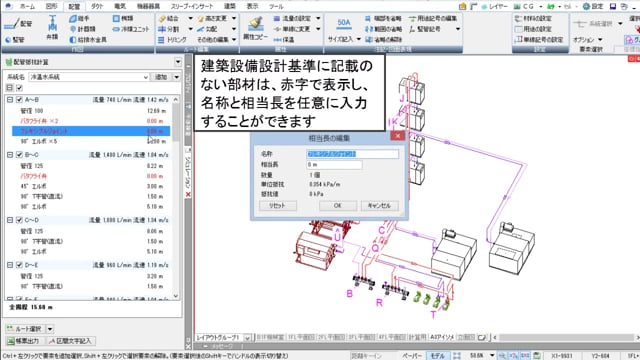Click the リセット button in dialog
Screen dimensions: 640x360
tap(278, 206)
